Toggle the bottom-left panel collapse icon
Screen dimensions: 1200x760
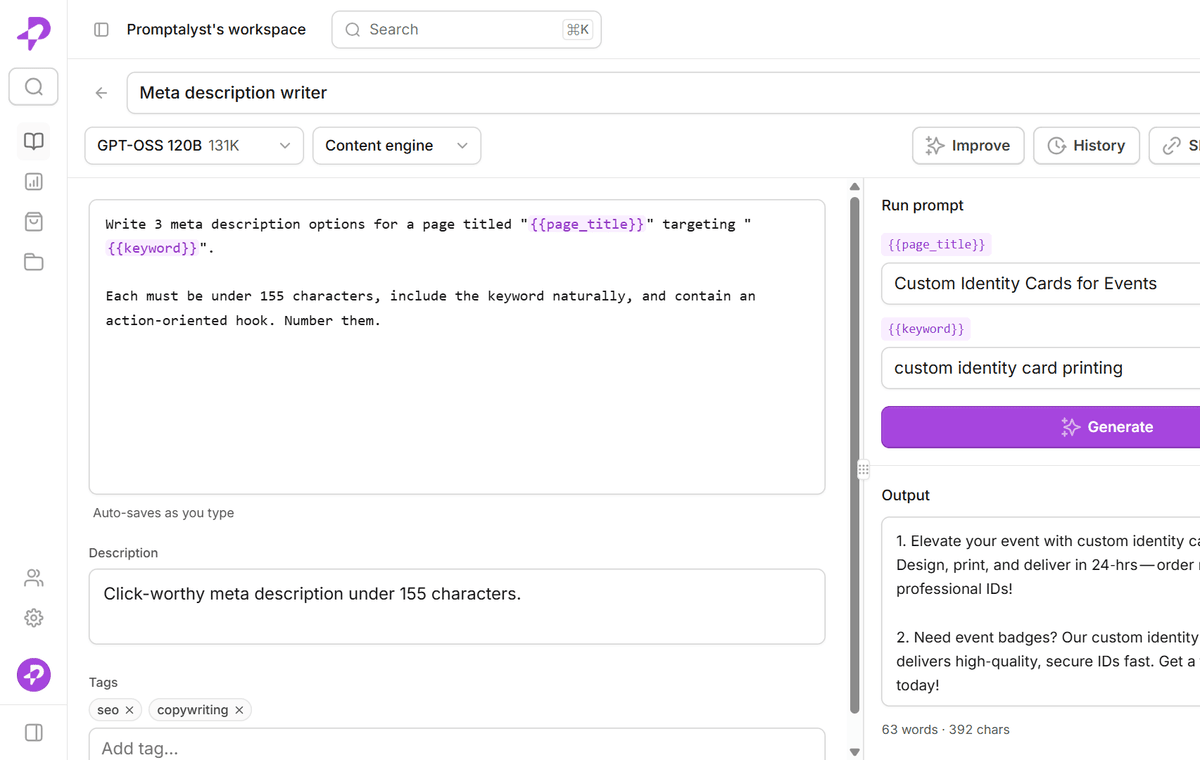pos(34,733)
